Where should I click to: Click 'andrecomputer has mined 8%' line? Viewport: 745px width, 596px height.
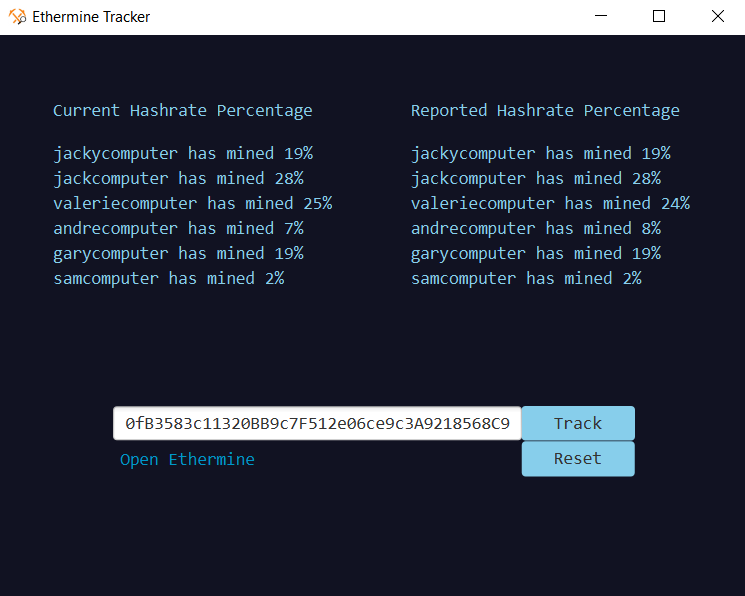[x=535, y=229]
